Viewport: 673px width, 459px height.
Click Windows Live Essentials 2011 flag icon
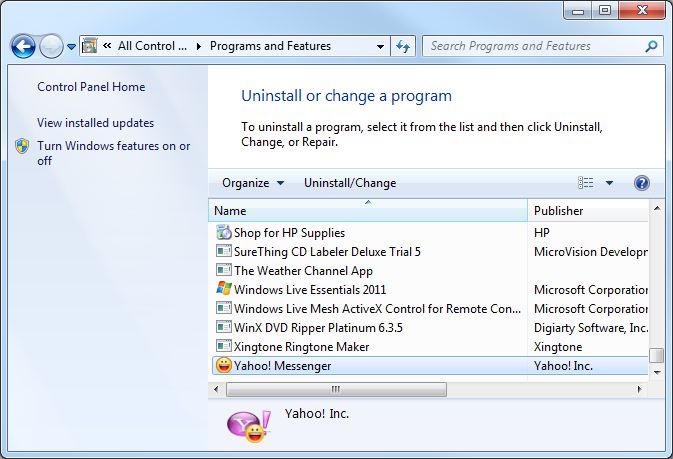[224, 289]
